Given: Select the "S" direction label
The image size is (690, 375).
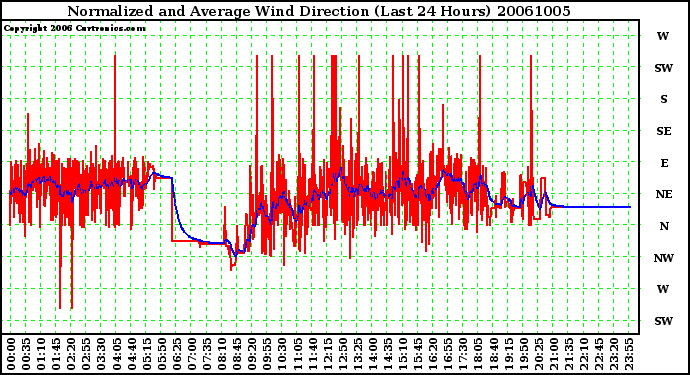Looking at the screenshot, I should click(x=664, y=99).
